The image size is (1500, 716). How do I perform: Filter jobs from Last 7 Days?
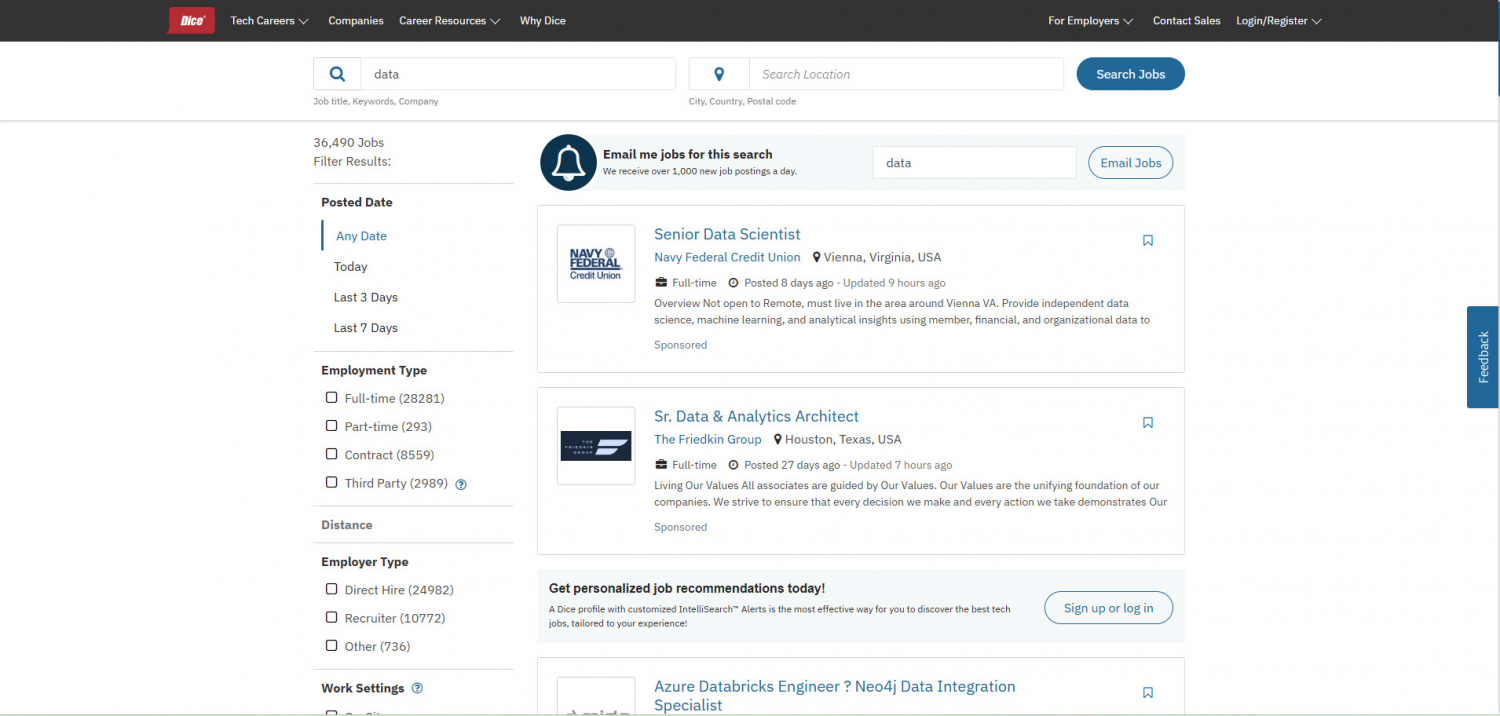click(366, 328)
